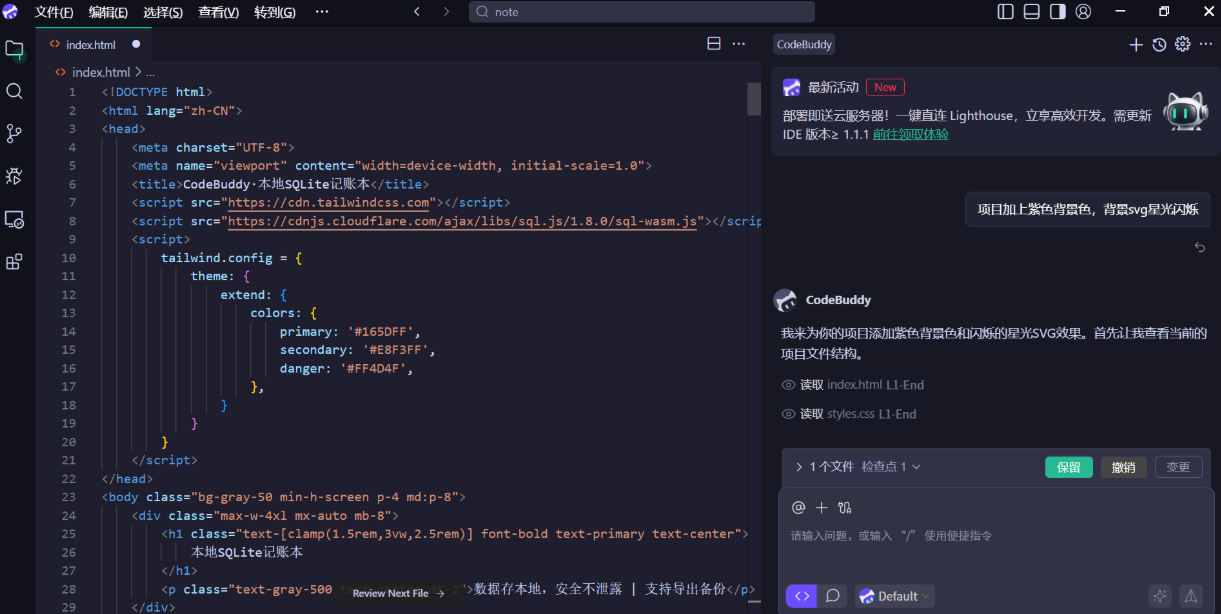Open CodeBuddy chat history
This screenshot has width=1221, height=614.
1159,44
